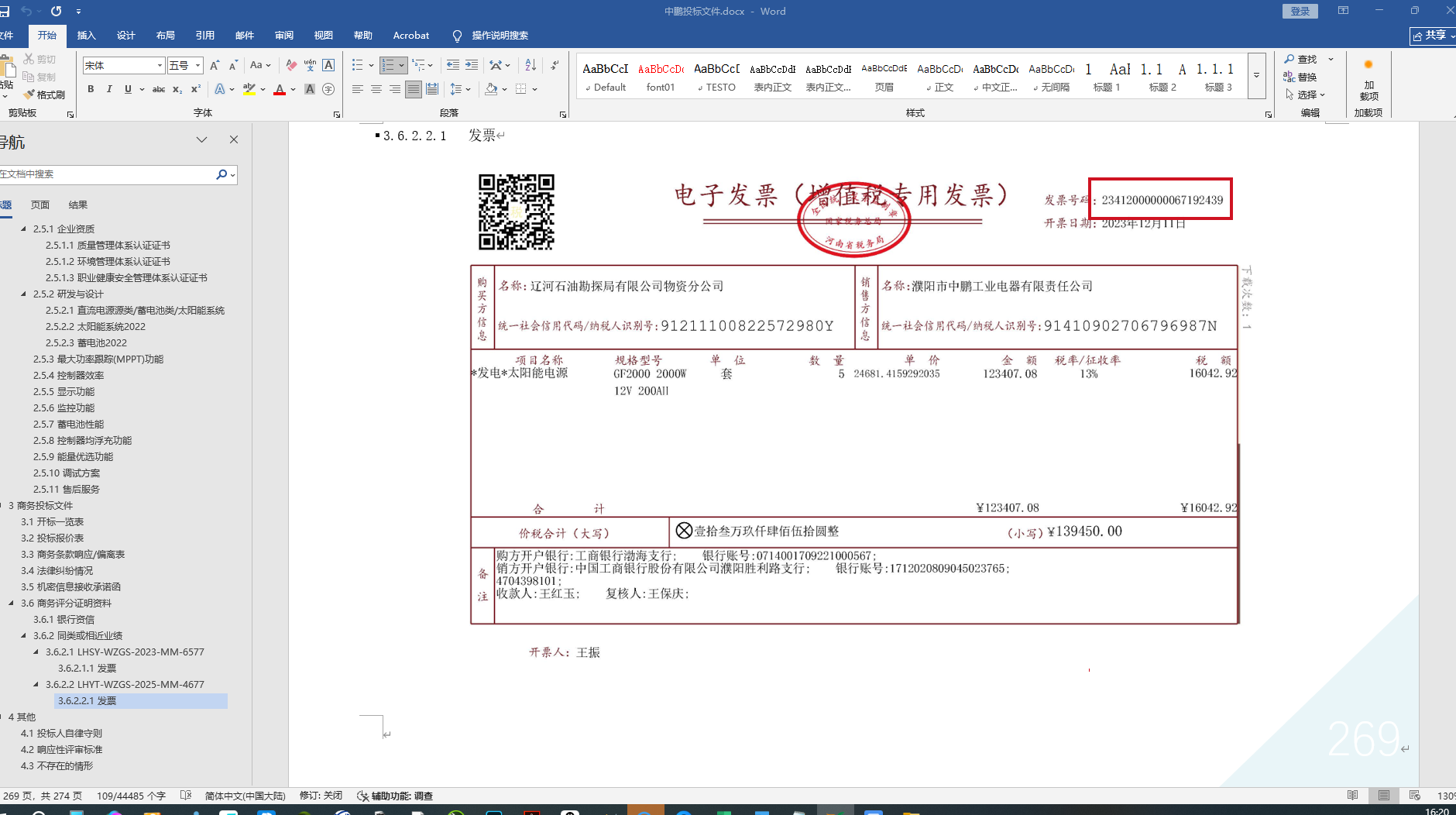
Task: Expand the styles gallery
Action: click(x=1257, y=76)
